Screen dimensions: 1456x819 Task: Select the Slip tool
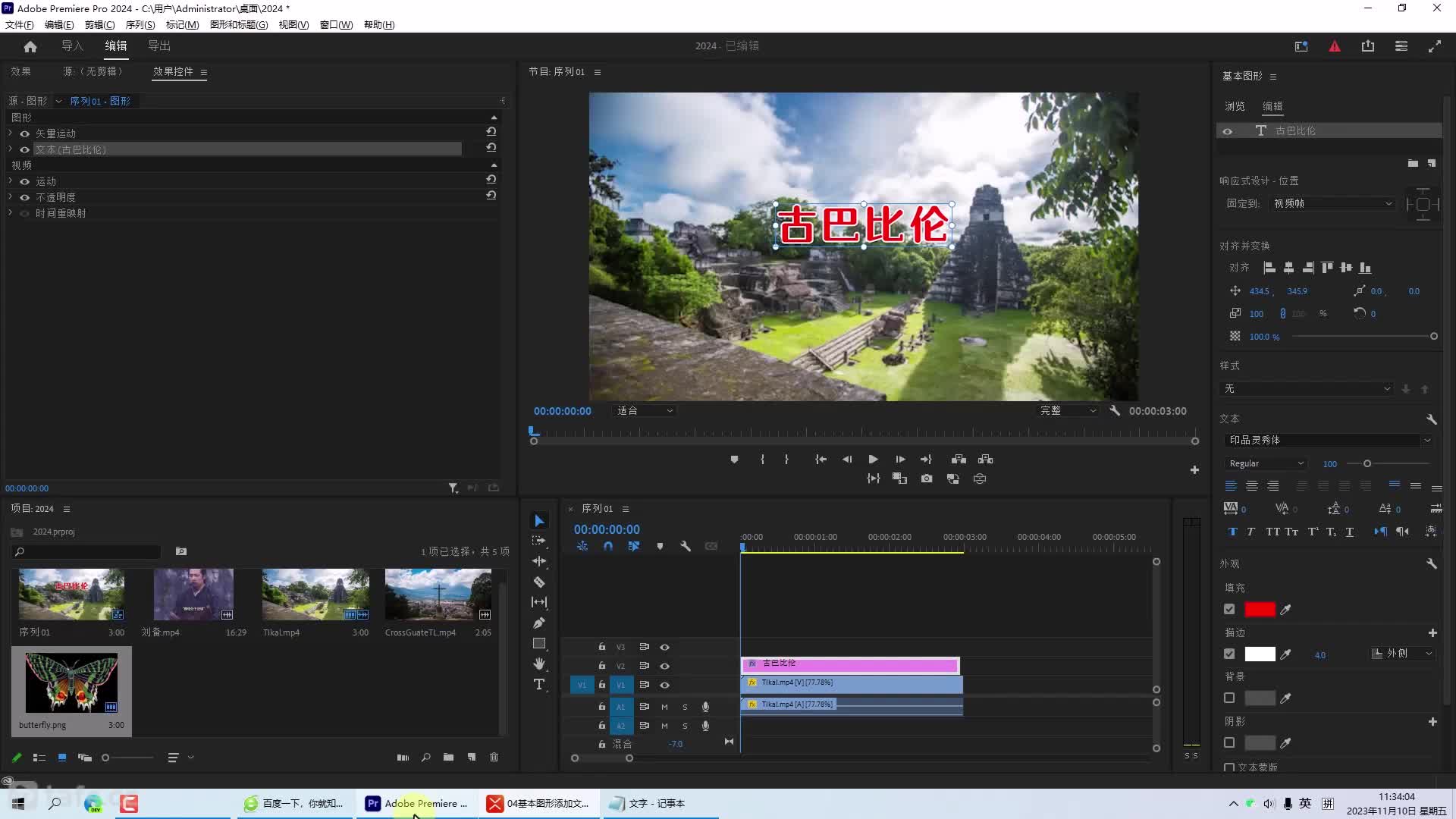click(x=539, y=602)
